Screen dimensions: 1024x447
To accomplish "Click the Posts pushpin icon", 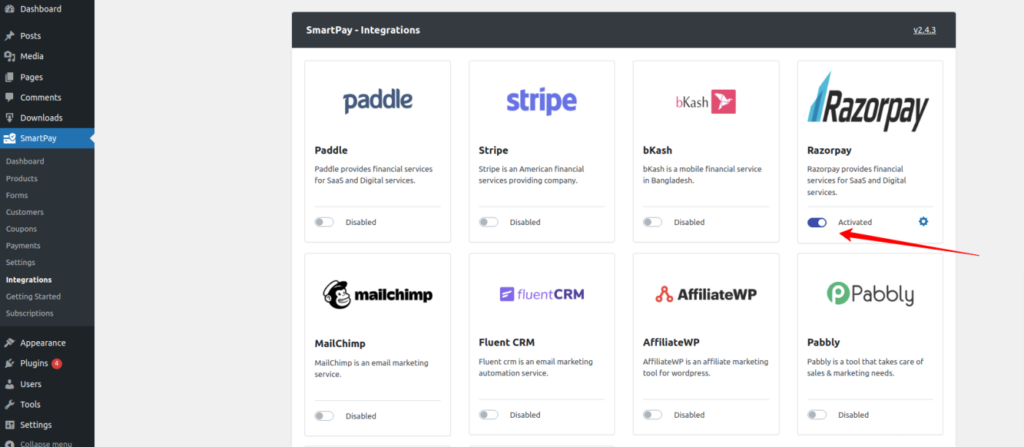I will tap(9, 36).
